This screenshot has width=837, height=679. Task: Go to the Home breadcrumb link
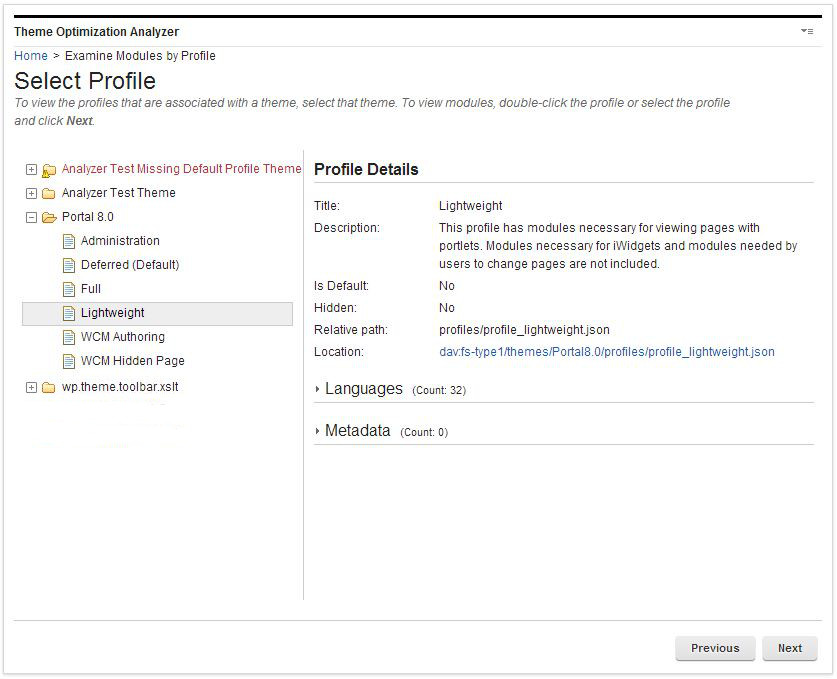point(30,56)
